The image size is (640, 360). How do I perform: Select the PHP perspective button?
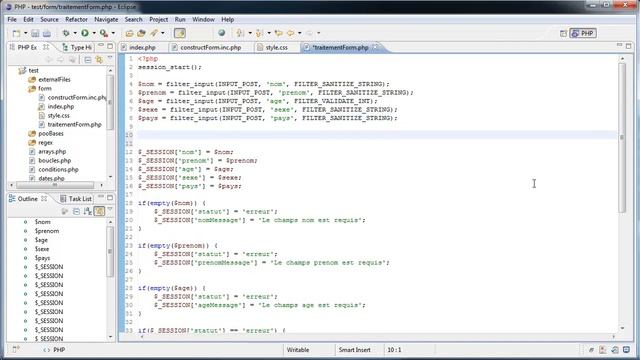click(583, 33)
